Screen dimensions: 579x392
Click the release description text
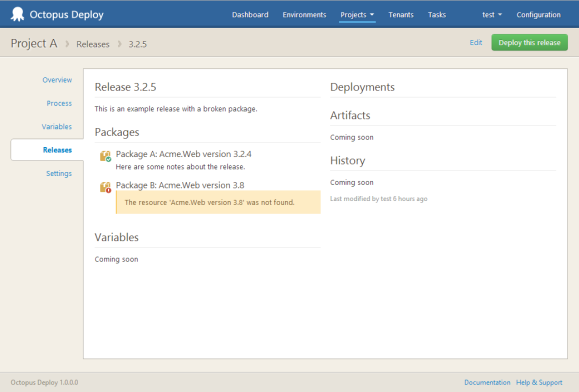point(176,109)
